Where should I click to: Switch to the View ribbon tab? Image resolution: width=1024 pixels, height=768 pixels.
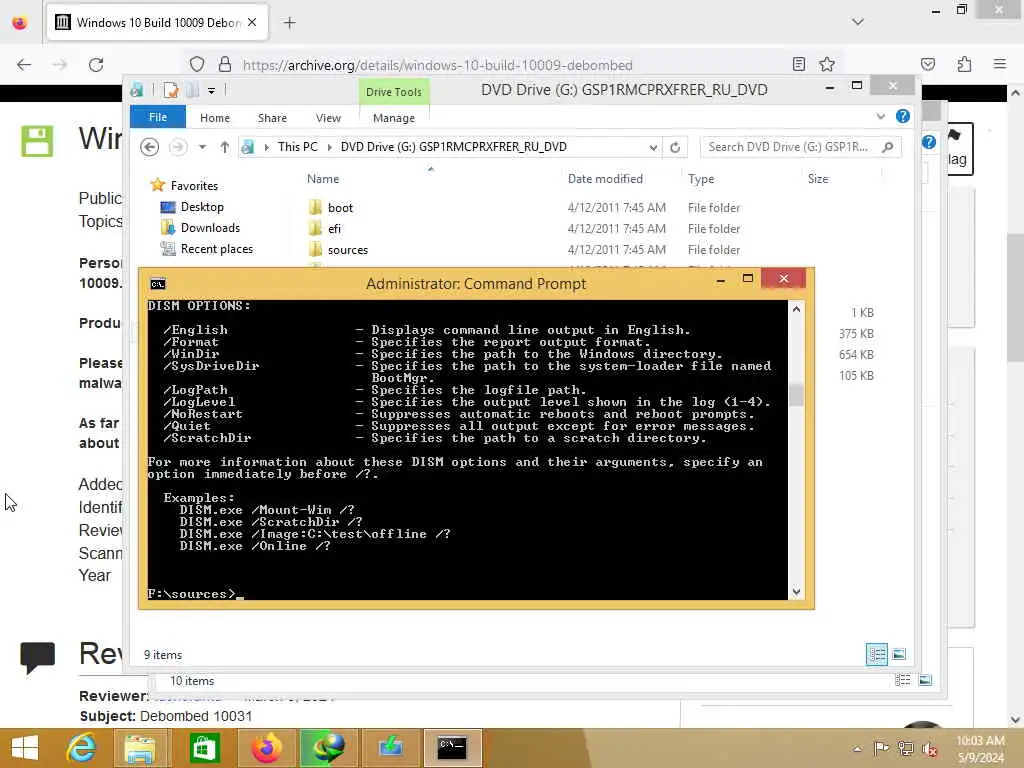[328, 118]
